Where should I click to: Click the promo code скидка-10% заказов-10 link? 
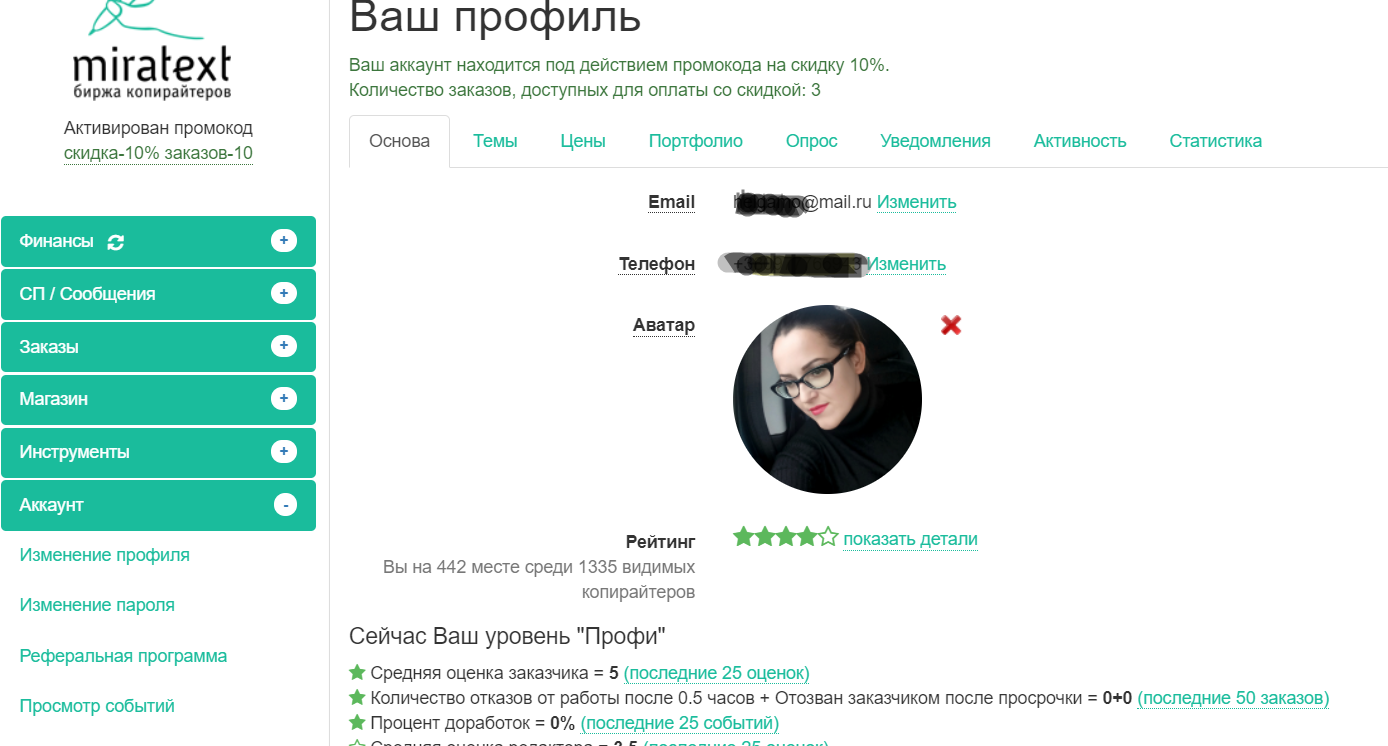(x=158, y=153)
